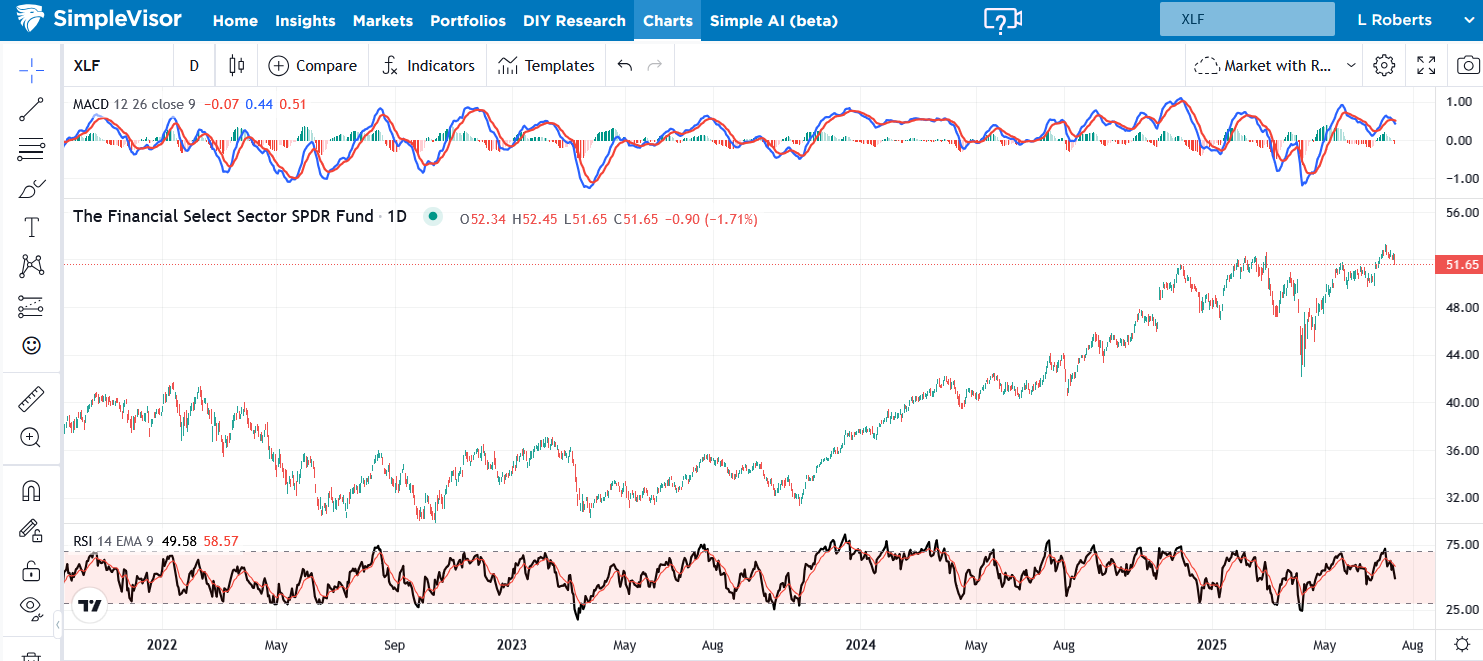Image resolution: width=1483 pixels, height=661 pixels.
Task: Click the XLF search field in header
Action: (x=1247, y=19)
